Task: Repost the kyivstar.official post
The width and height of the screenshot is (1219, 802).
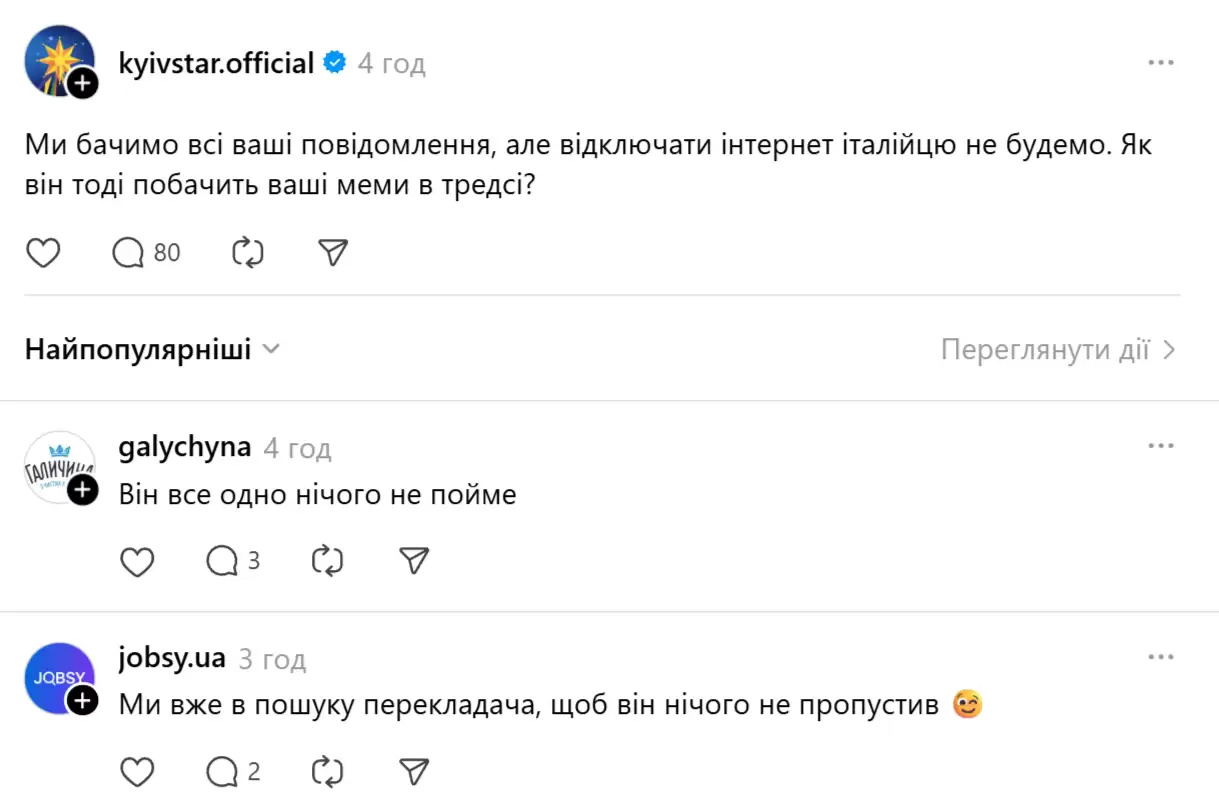Action: 246,253
